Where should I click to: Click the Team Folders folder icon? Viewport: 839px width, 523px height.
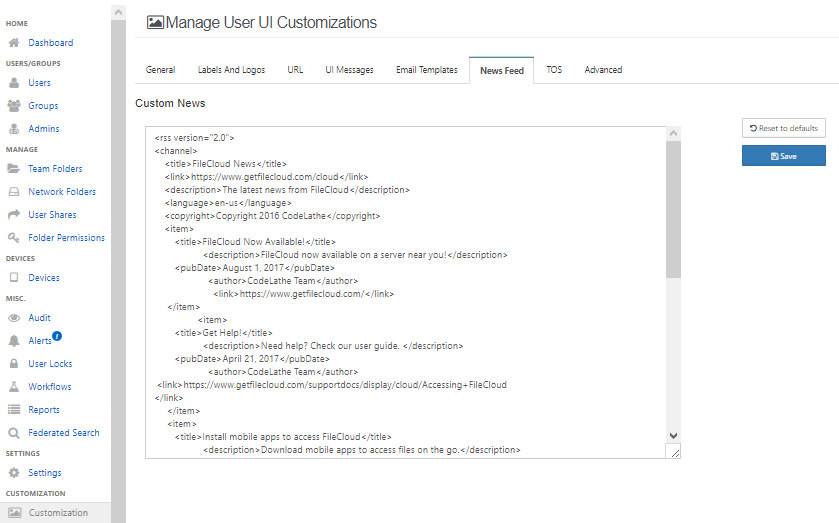pyautogui.click(x=14, y=169)
